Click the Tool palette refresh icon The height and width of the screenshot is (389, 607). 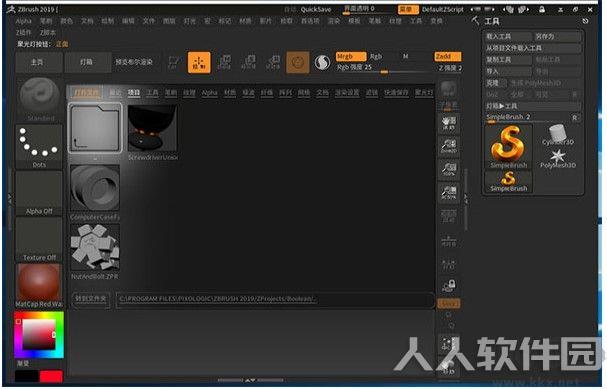[585, 21]
